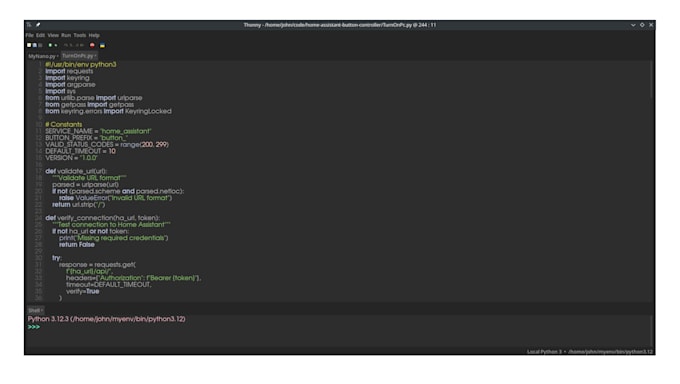Click the 'import sys' line
Viewport: 680px width, 384px height.
coord(60,91)
